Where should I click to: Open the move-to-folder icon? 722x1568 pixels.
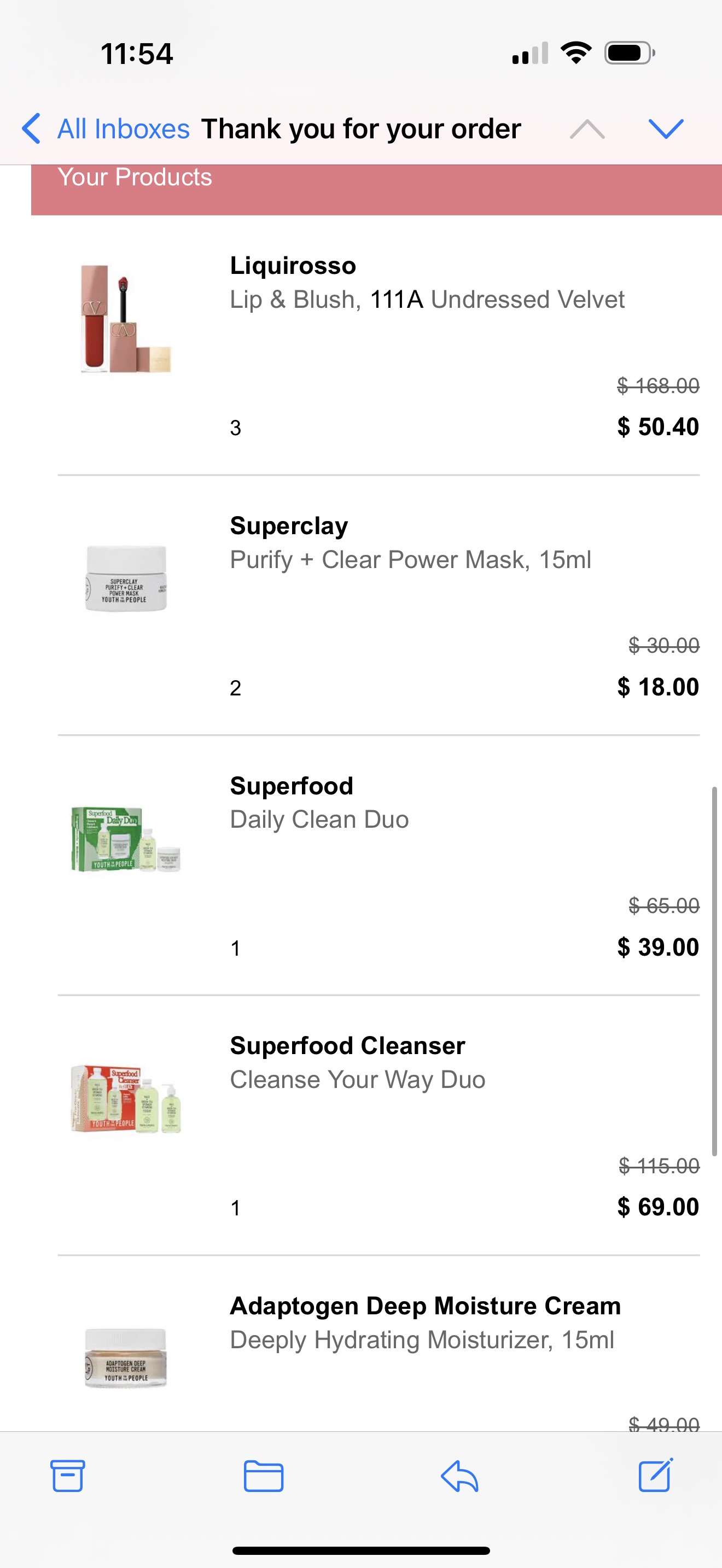263,1476
